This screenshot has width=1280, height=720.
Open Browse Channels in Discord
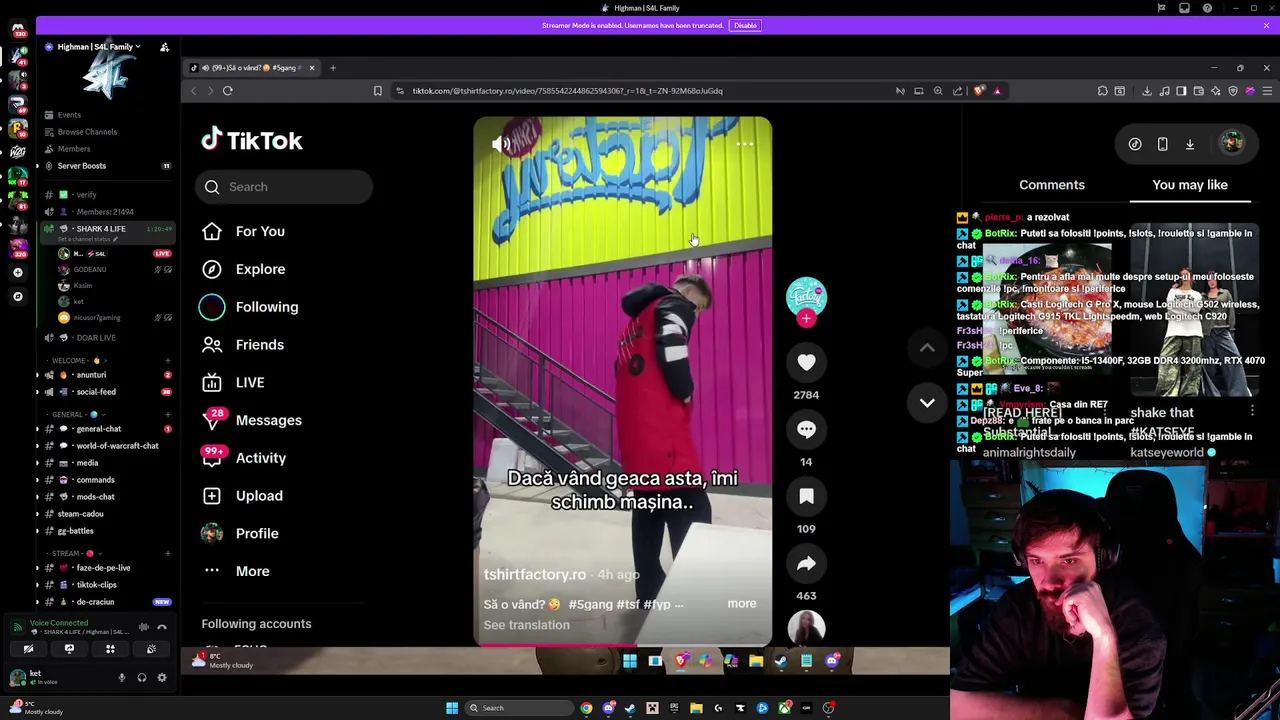click(x=87, y=132)
